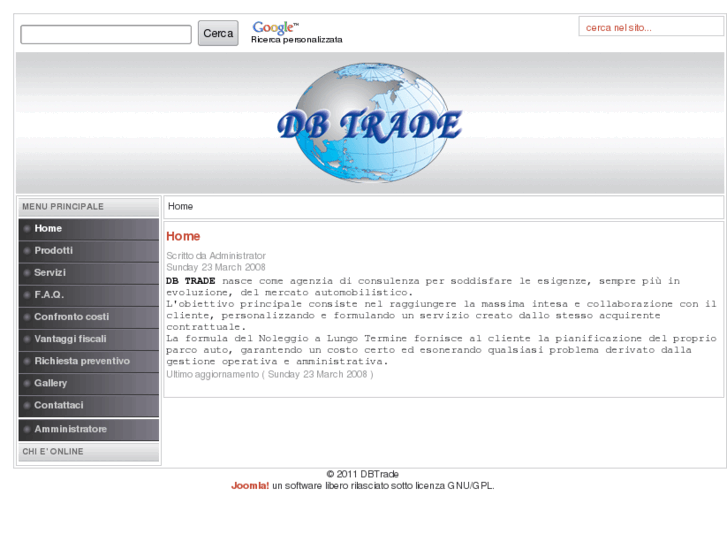Click the bullet icon beside Gallery
Screen dimensions: 727x545
pyautogui.click(x=27, y=384)
